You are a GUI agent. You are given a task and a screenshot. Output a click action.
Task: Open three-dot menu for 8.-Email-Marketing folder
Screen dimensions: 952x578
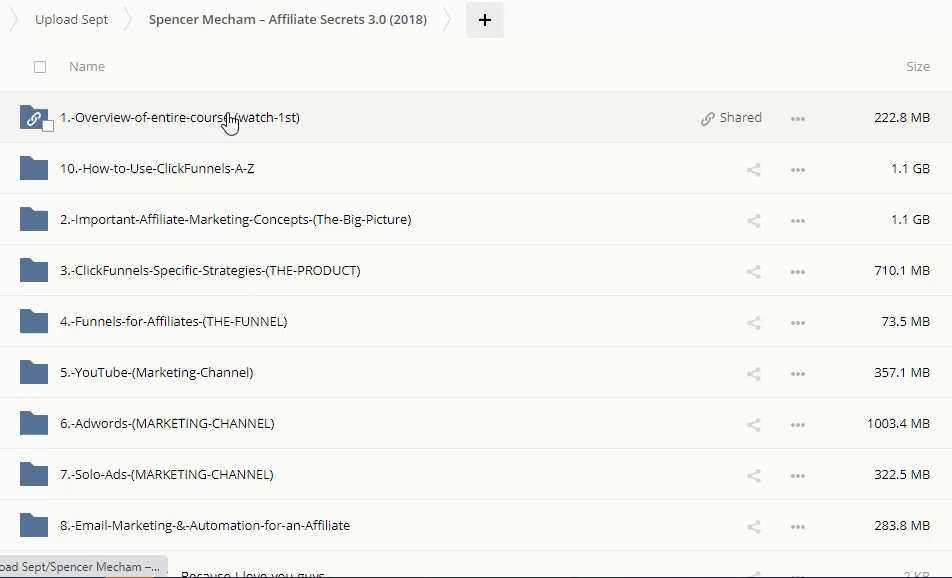(x=798, y=526)
